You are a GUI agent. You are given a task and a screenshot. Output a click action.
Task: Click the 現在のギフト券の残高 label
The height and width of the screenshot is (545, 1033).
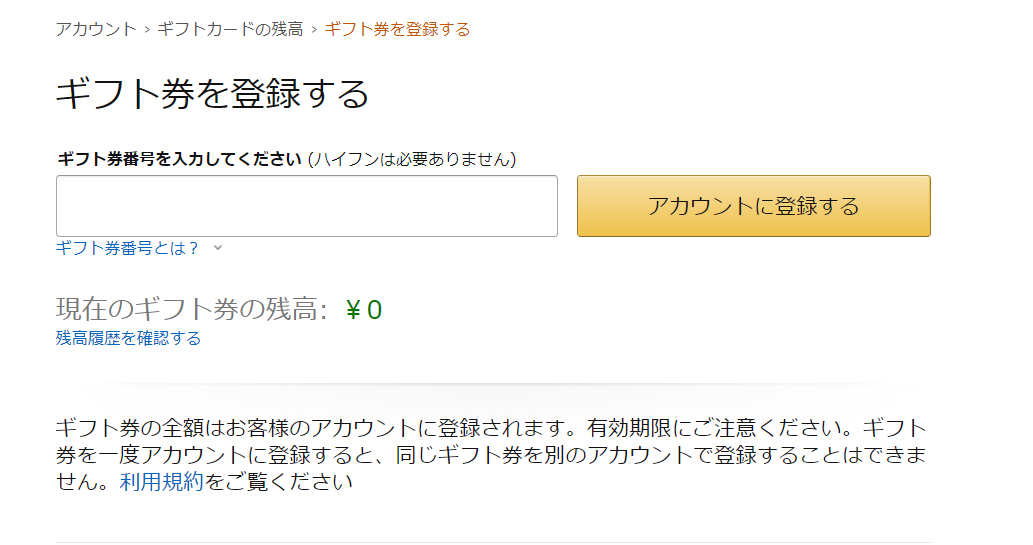(190, 310)
